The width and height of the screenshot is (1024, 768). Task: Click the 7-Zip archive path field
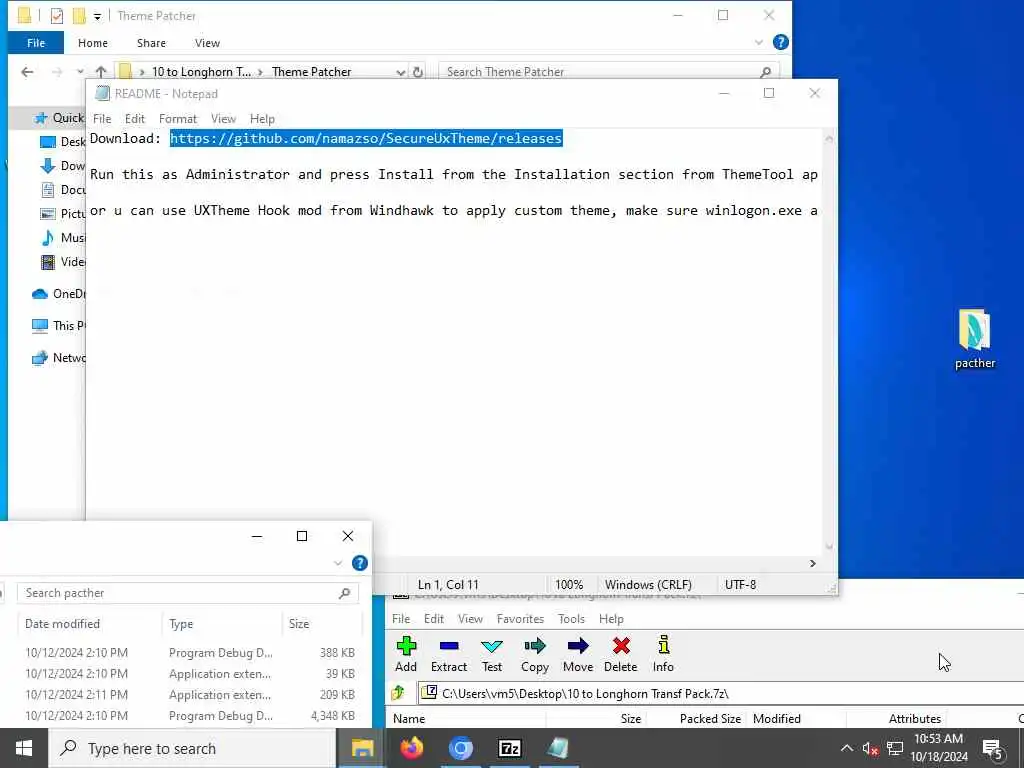click(x=720, y=694)
